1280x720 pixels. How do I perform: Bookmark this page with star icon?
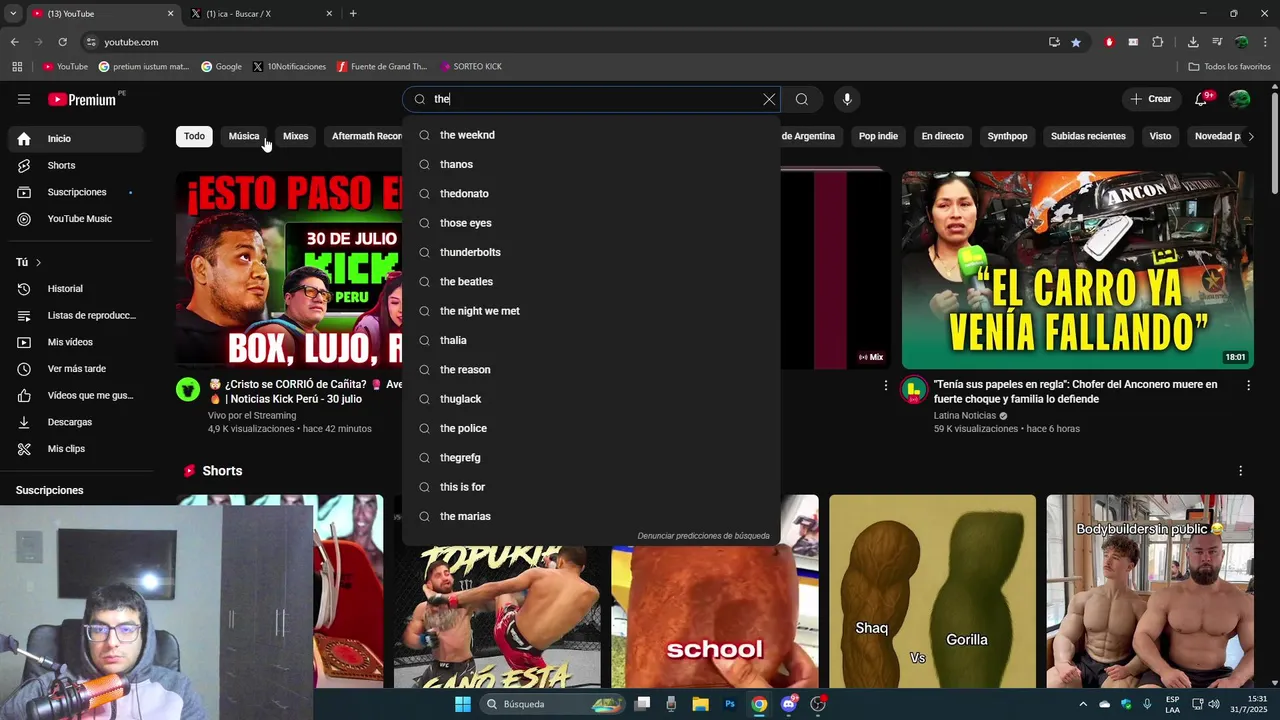pyautogui.click(x=1076, y=42)
